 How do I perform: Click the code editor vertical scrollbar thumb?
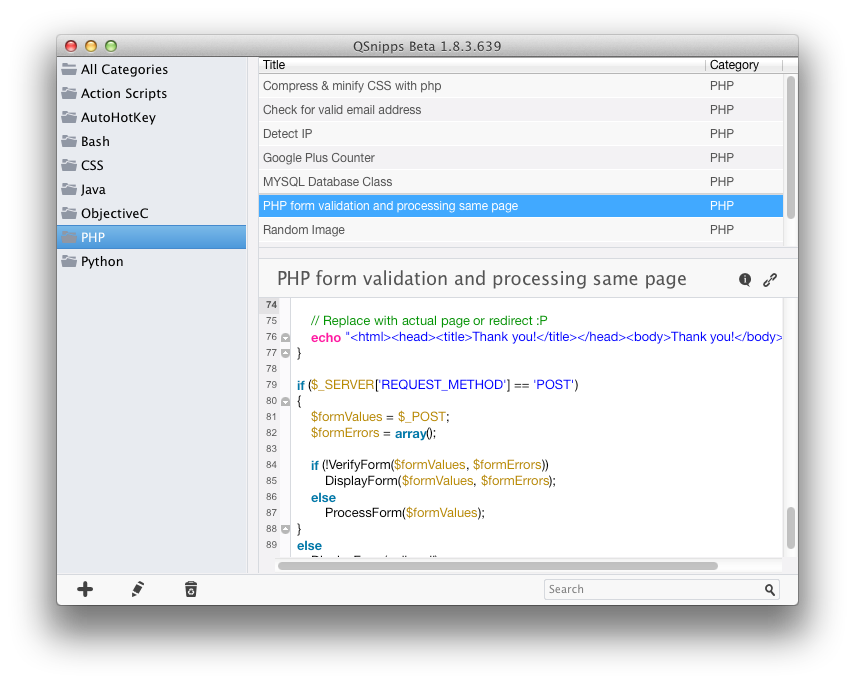pos(791,528)
